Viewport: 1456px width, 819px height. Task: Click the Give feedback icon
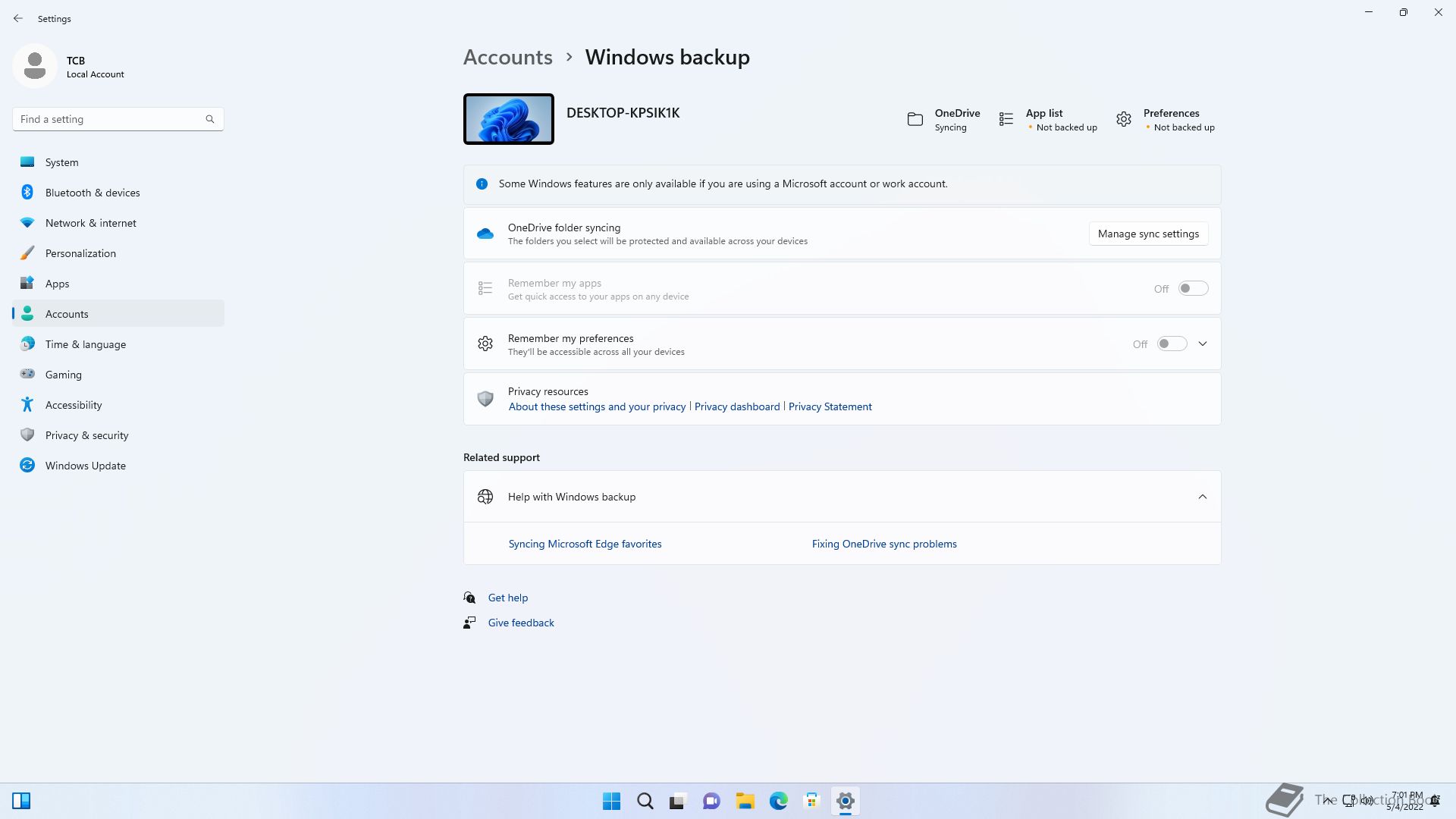[x=469, y=623]
